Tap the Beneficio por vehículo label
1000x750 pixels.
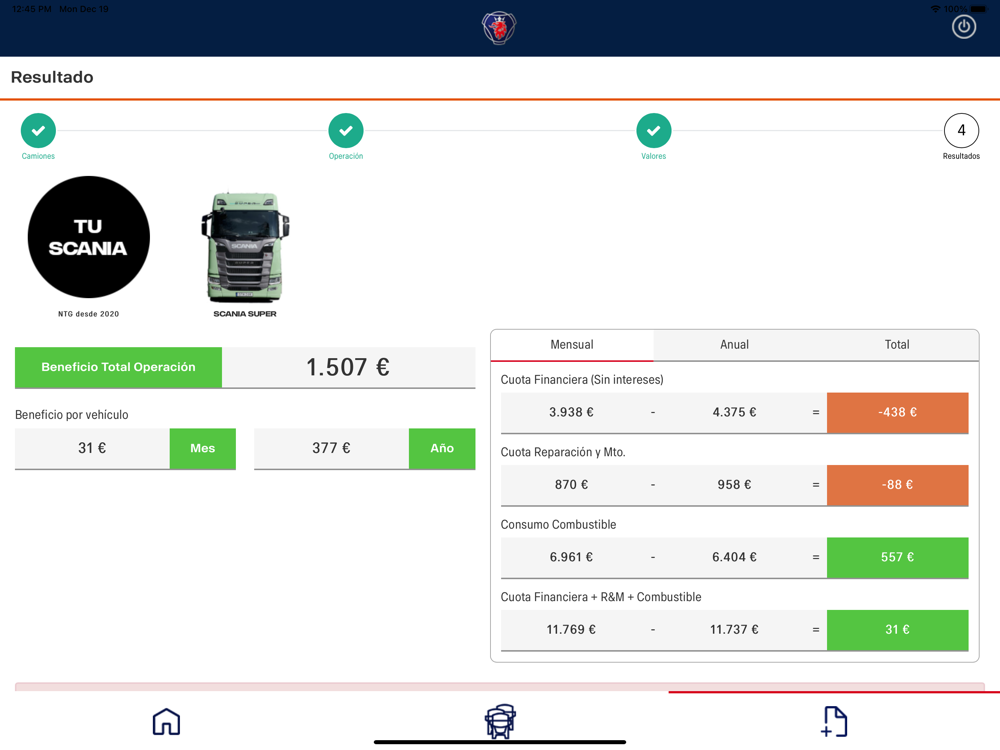pyautogui.click(x=71, y=415)
